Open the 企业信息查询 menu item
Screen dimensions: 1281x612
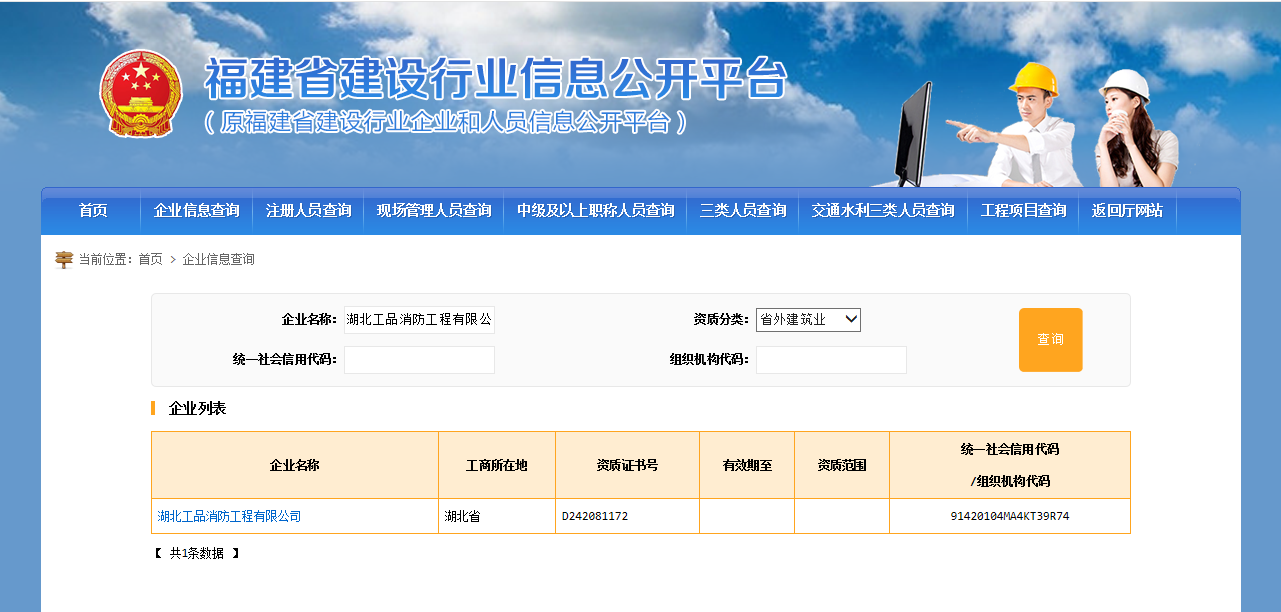197,211
